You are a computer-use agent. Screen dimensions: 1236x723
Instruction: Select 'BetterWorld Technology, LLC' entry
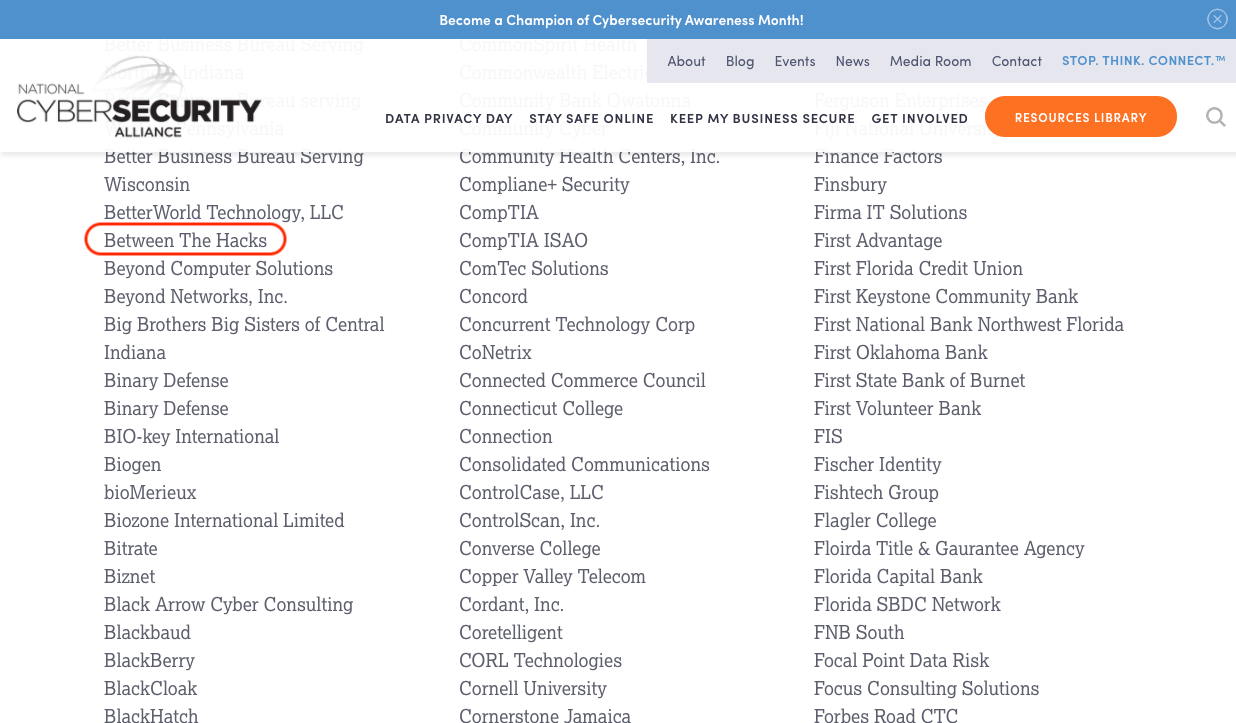(224, 212)
